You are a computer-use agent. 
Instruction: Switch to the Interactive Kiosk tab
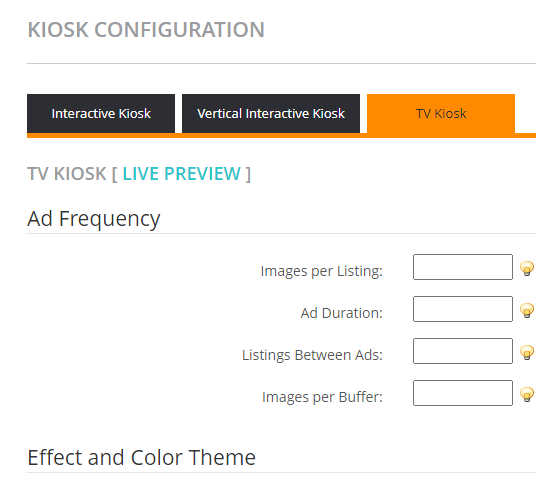tap(101, 114)
